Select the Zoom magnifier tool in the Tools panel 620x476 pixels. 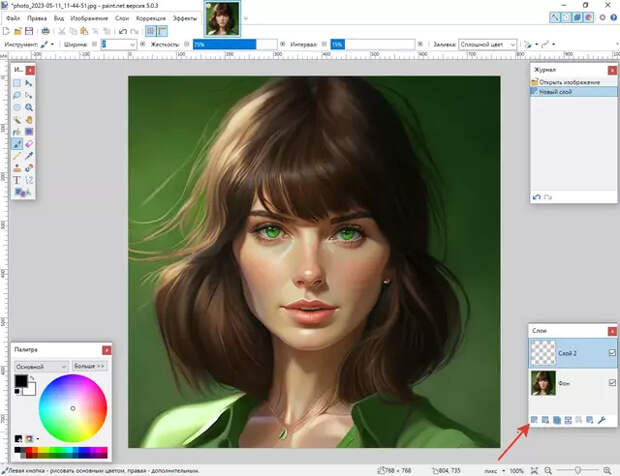pos(28,108)
